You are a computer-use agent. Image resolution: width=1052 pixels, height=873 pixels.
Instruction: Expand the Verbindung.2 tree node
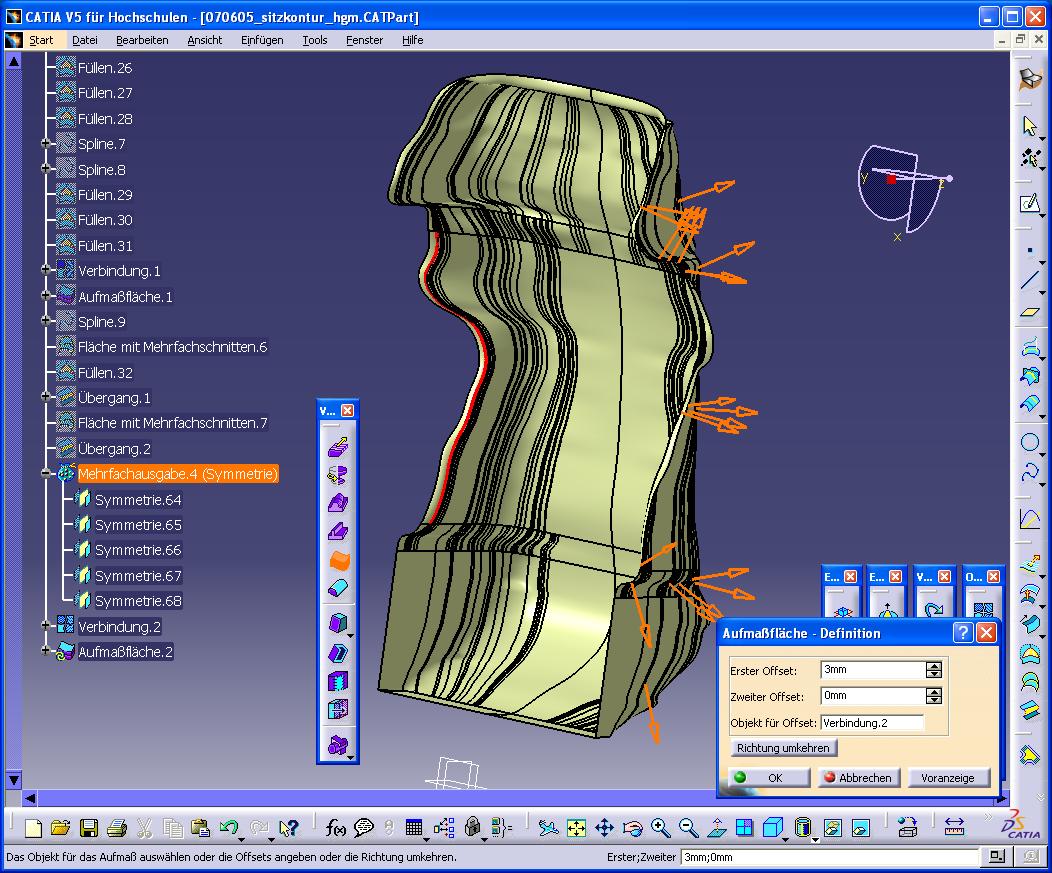(46, 625)
